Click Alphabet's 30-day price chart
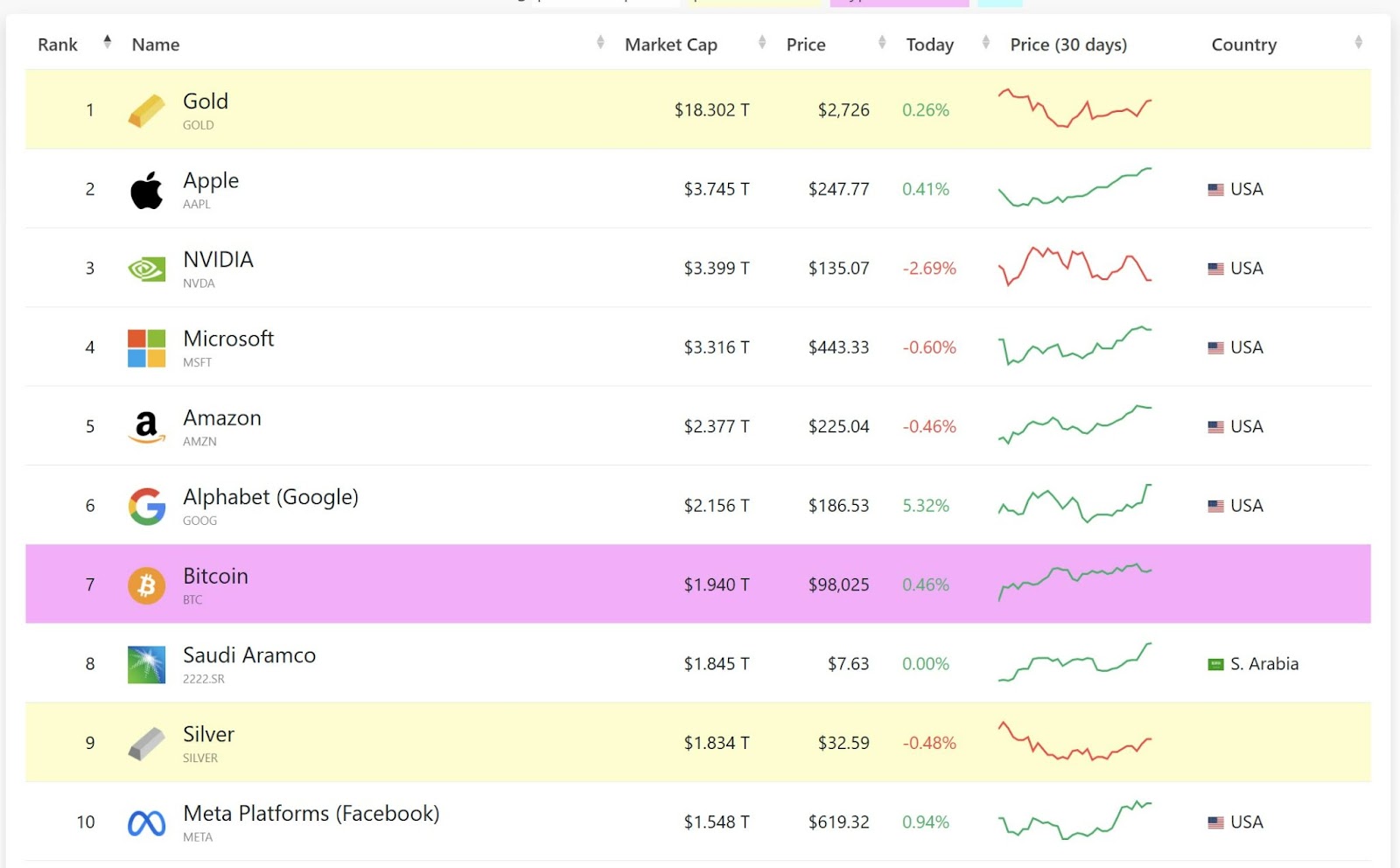The image size is (1400, 868). coord(1075,503)
